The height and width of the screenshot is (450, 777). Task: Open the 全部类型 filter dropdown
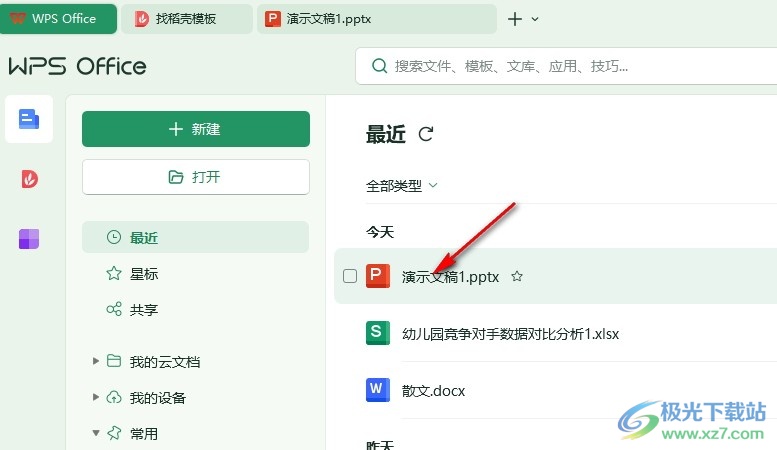click(x=402, y=186)
